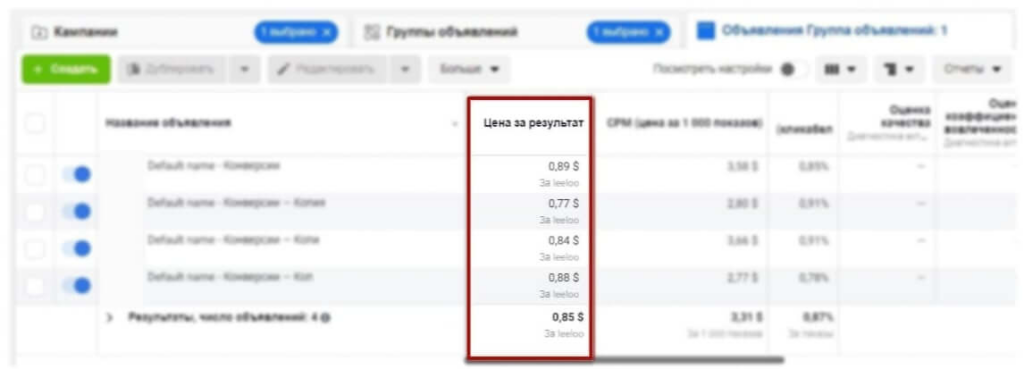The height and width of the screenshot is (369, 1024).
Task: Turn off the ad with 0,84 $ cost
Action: [x=77, y=249]
